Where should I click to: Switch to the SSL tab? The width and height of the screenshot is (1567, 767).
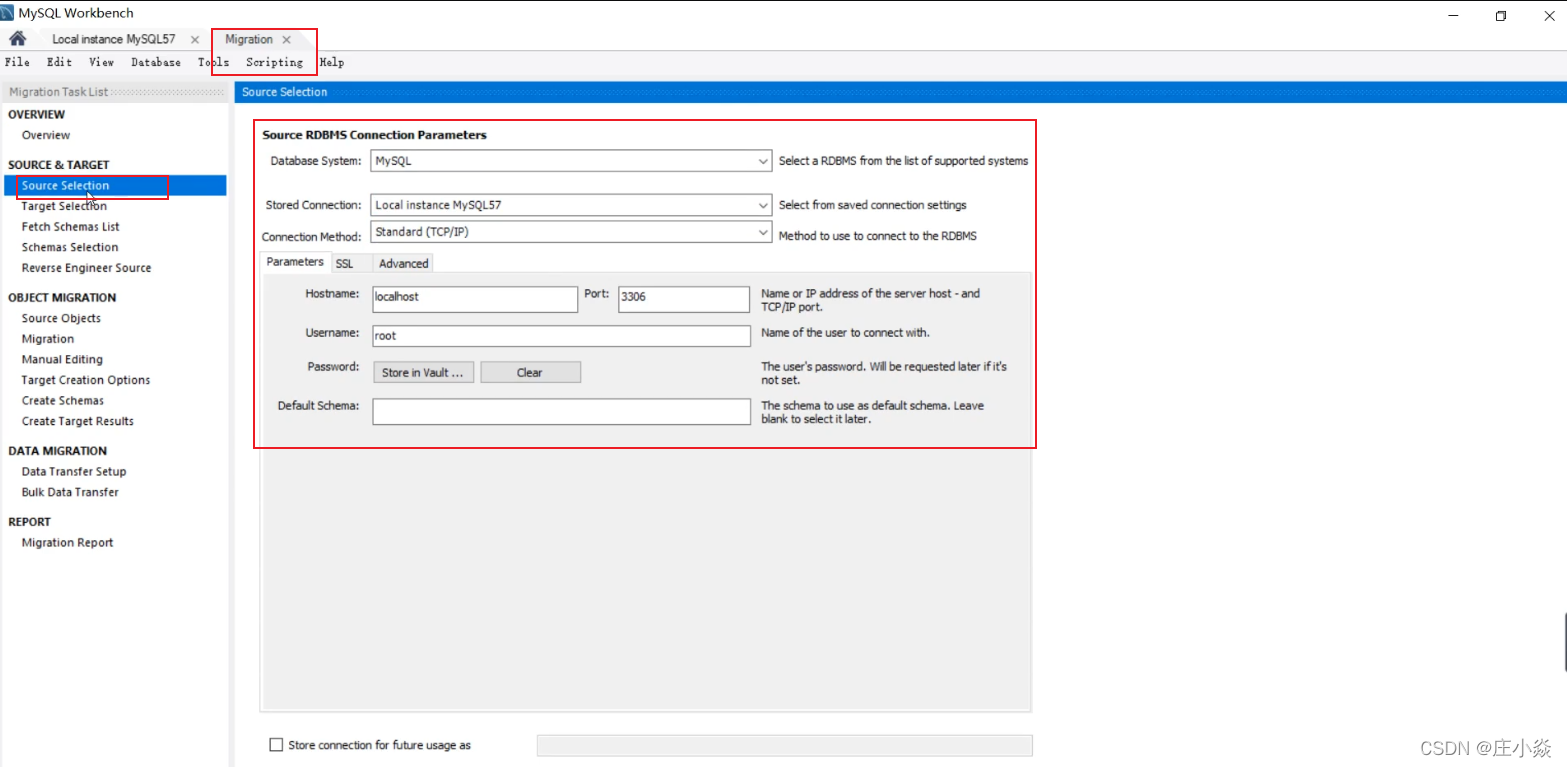click(344, 264)
